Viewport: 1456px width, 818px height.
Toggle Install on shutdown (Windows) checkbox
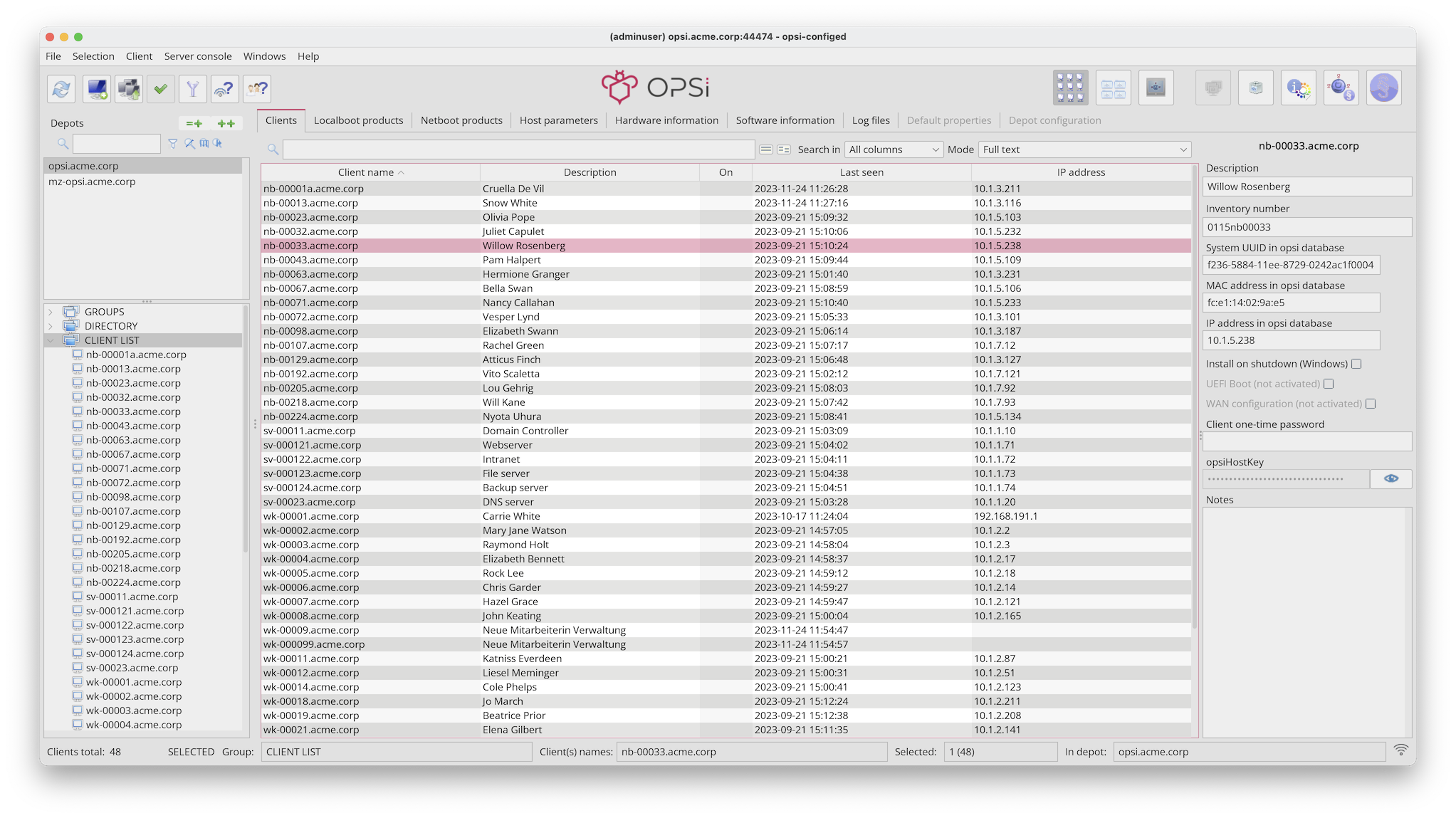click(1356, 364)
